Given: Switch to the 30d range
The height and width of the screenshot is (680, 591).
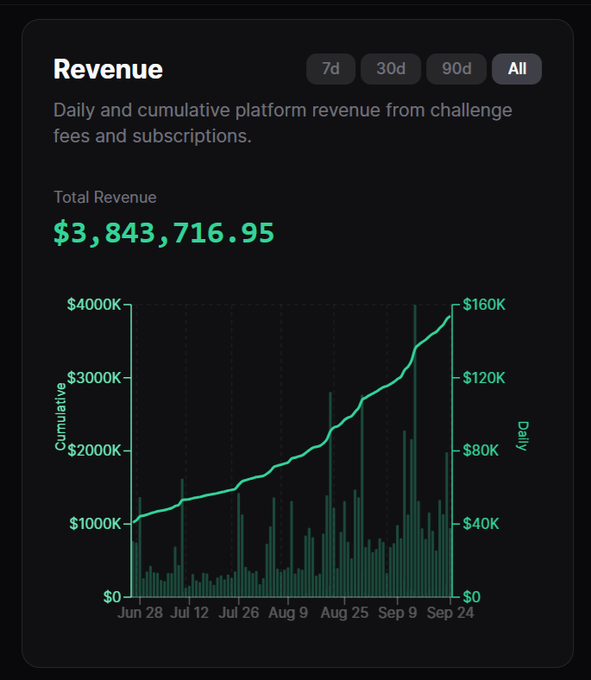Looking at the screenshot, I should coord(391,69).
